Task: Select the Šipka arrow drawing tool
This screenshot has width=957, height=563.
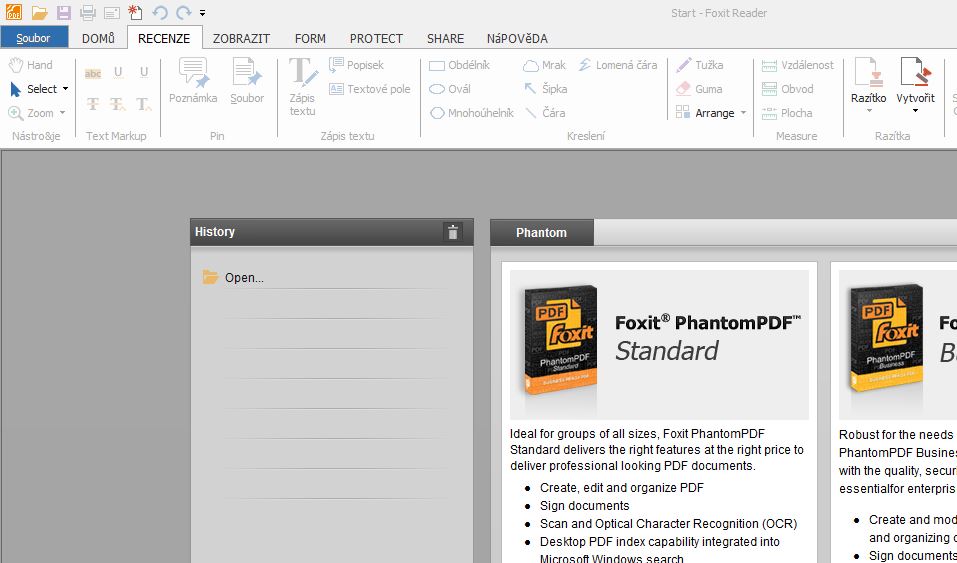Action: tap(546, 89)
